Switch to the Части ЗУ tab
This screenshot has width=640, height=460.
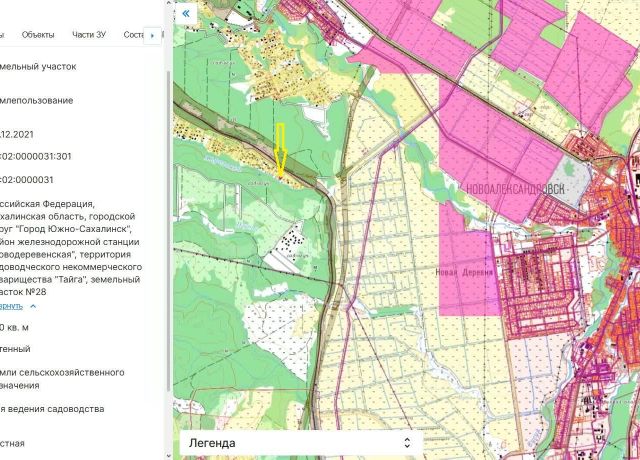pyautogui.click(x=89, y=35)
